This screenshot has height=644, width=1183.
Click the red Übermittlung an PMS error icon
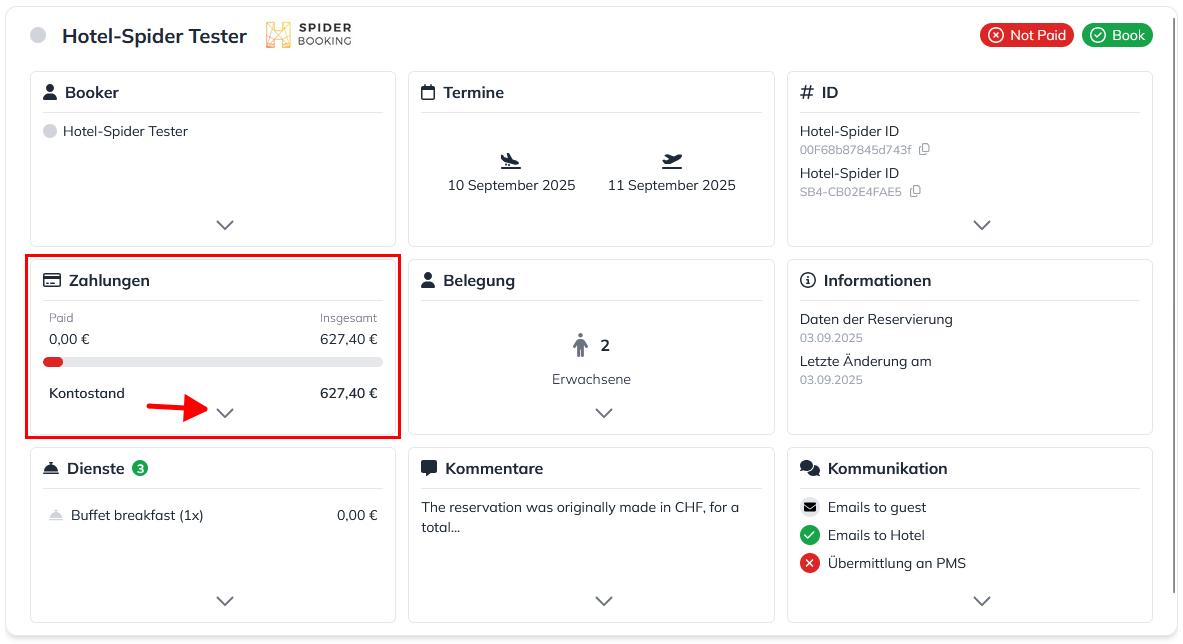810,563
